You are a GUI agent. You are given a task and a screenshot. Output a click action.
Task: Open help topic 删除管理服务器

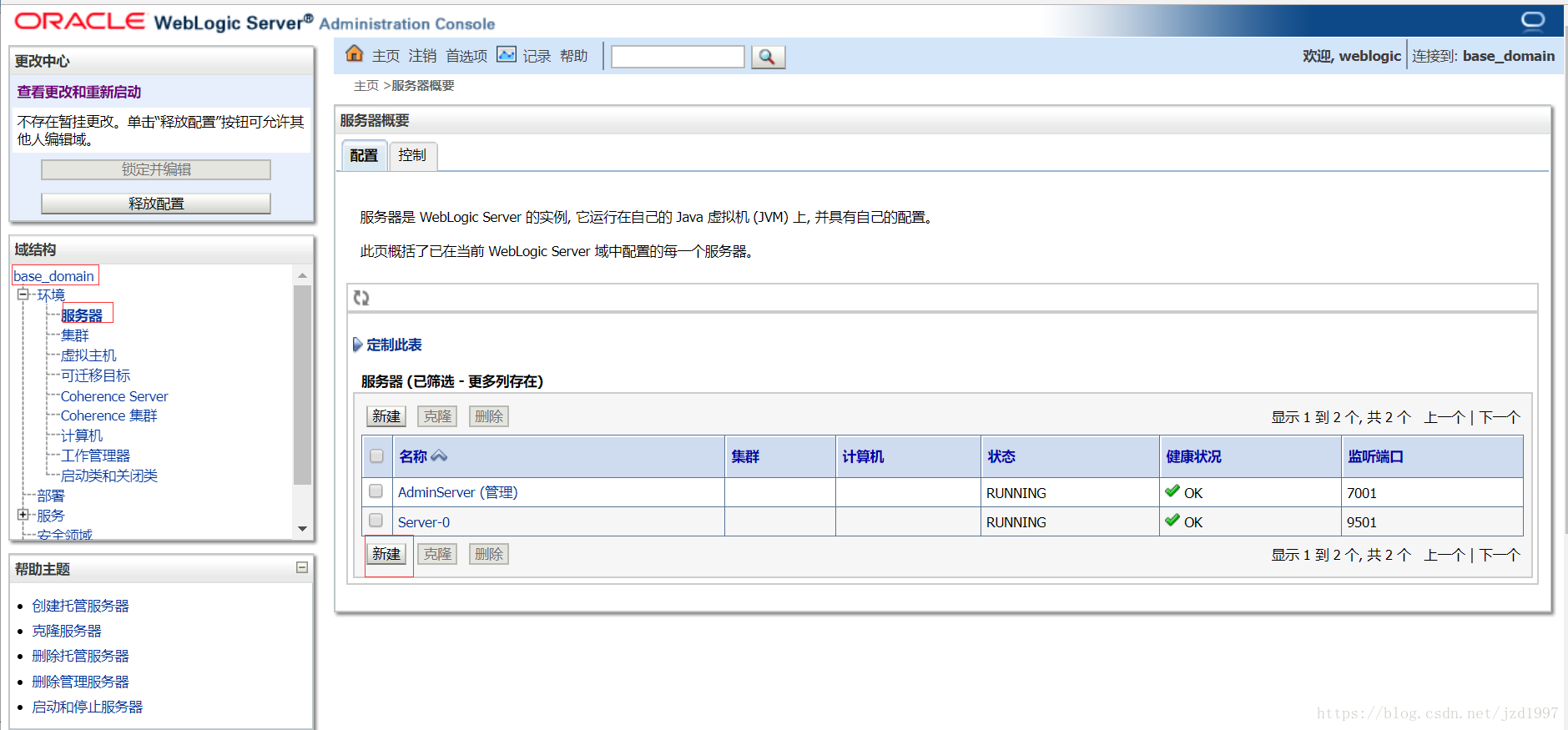pos(81,682)
